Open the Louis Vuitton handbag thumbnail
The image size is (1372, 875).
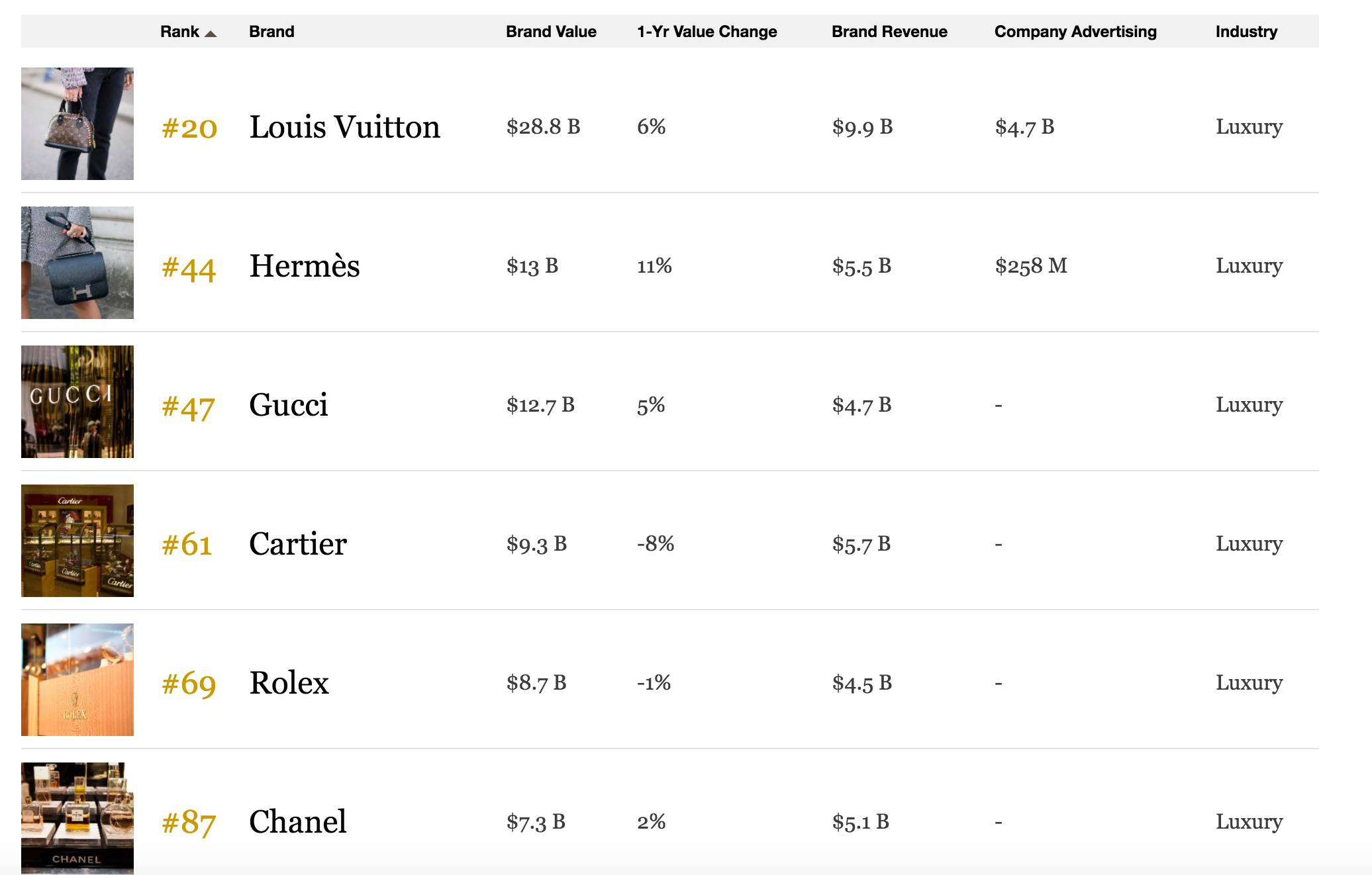pyautogui.click(x=77, y=124)
